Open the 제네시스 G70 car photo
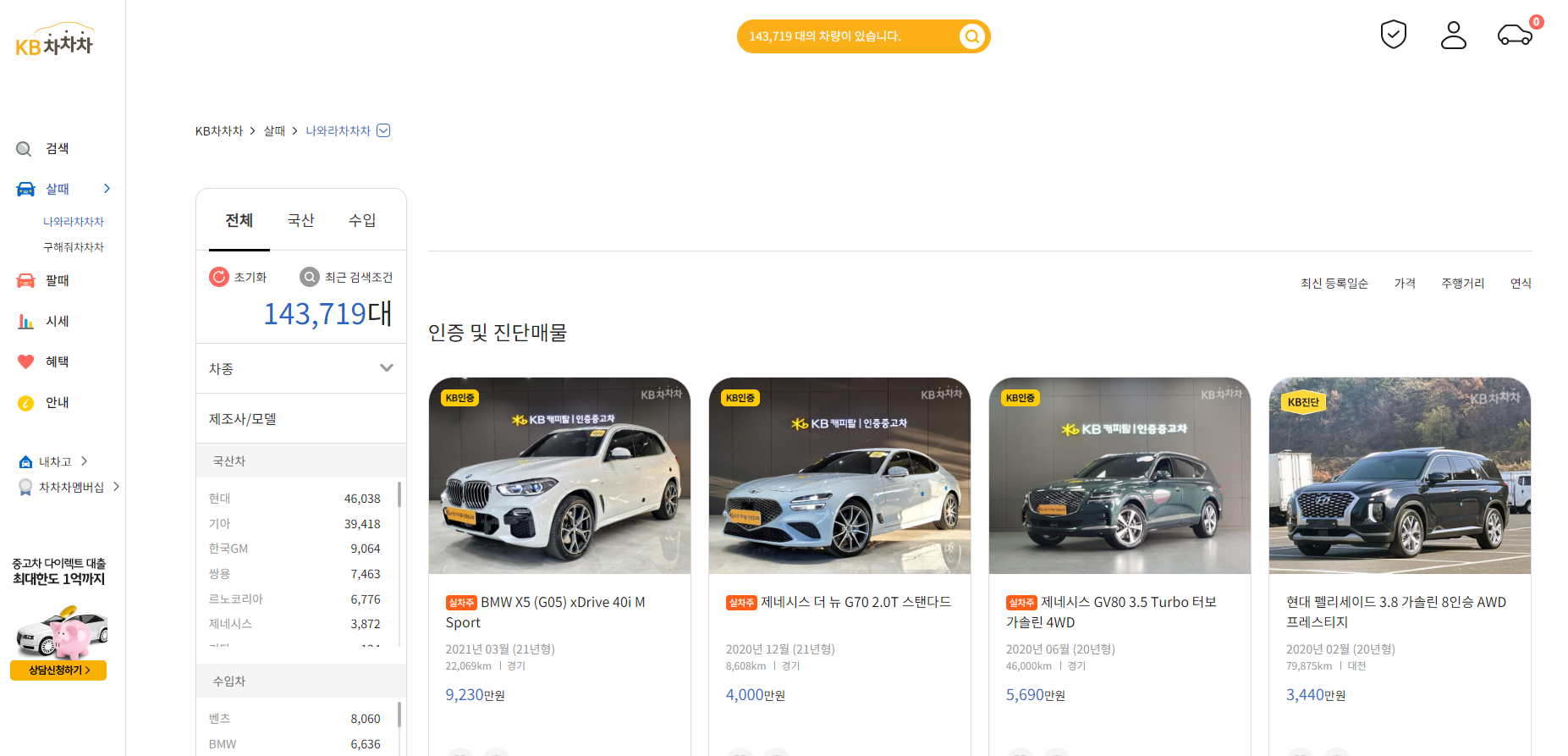 click(839, 476)
